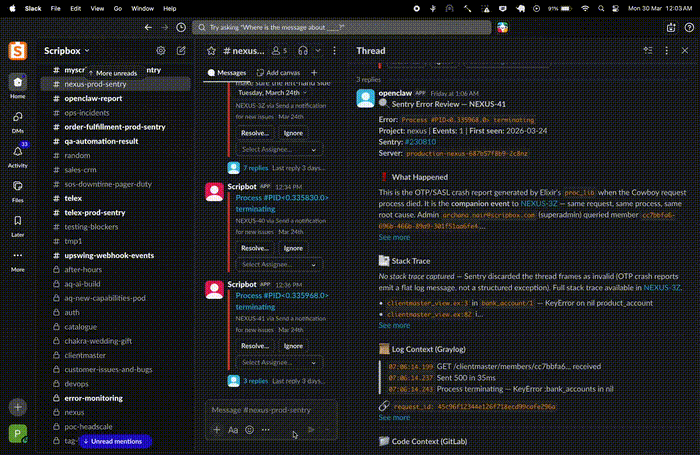
Task: Open more composer options ellipsis
Action: [266, 430]
